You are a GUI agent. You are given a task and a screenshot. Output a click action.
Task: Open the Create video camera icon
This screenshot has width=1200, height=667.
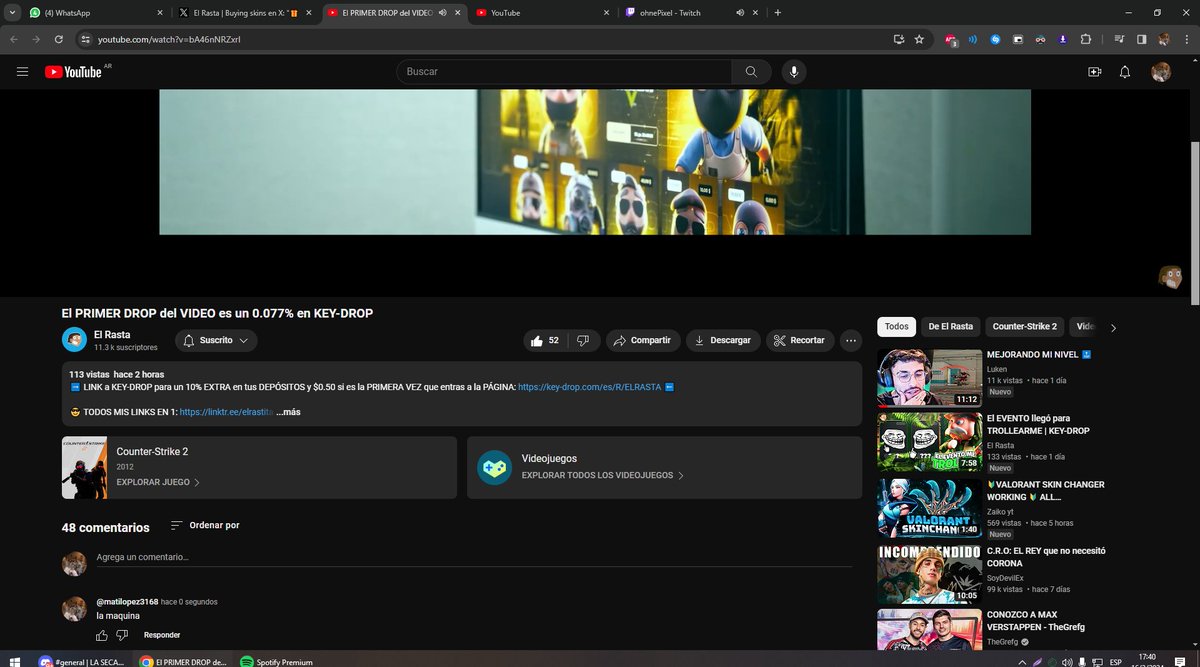coord(1094,72)
